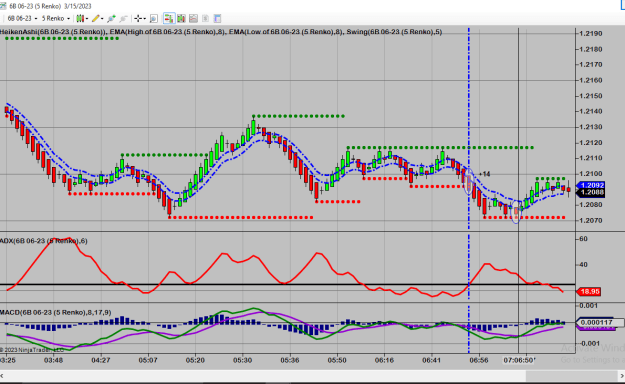Click the horizontal scrollbar thumb
Image resolution: width=625 pixels, height=384 pixels.
coord(572,376)
